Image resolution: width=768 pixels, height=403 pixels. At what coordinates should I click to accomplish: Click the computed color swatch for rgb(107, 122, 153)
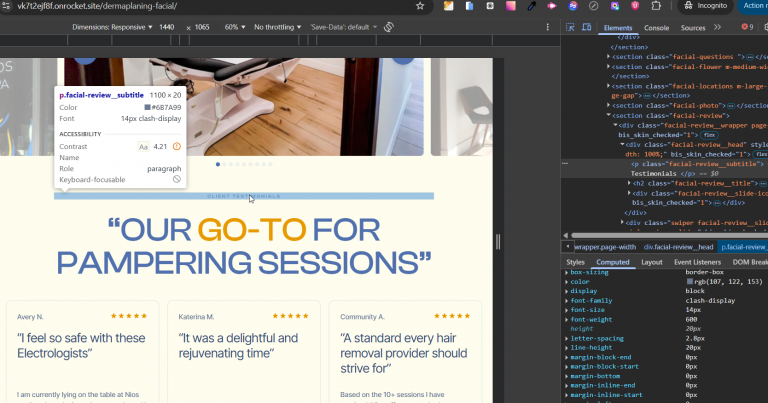point(689,282)
